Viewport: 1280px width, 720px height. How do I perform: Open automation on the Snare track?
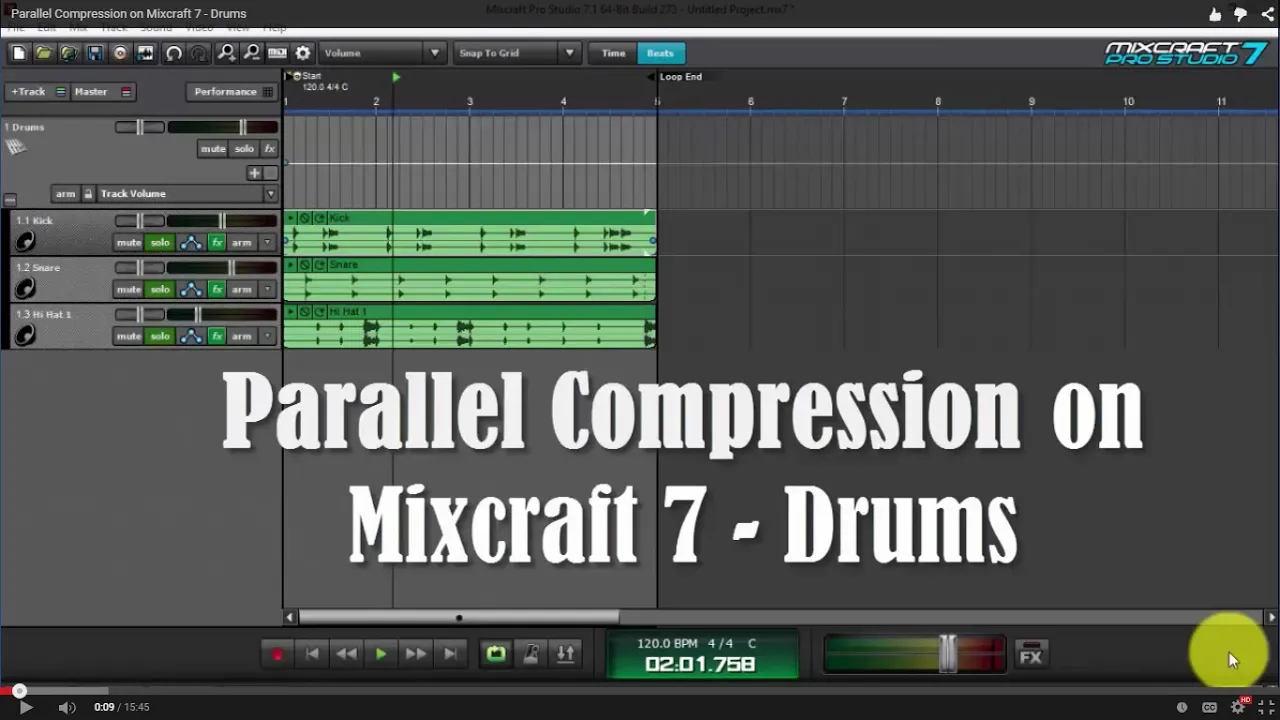click(190, 289)
